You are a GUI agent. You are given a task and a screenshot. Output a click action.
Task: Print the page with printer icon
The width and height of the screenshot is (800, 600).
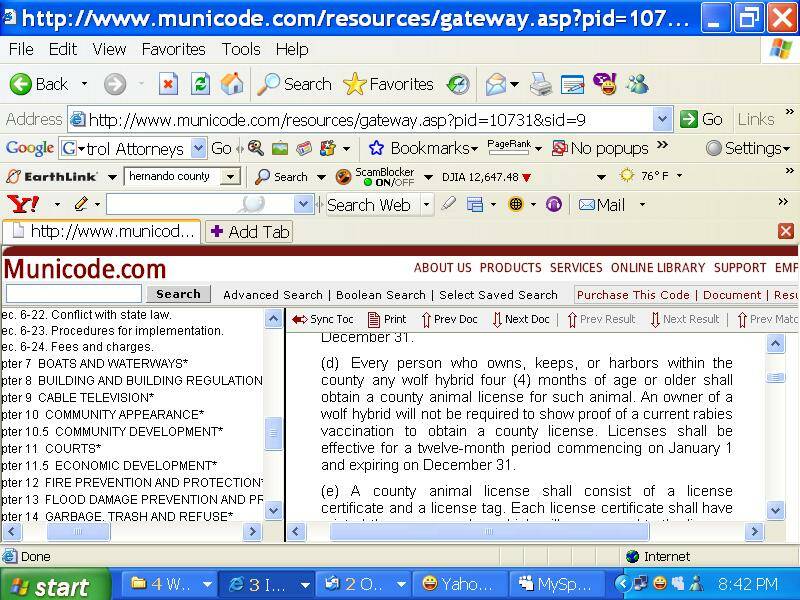coord(540,84)
